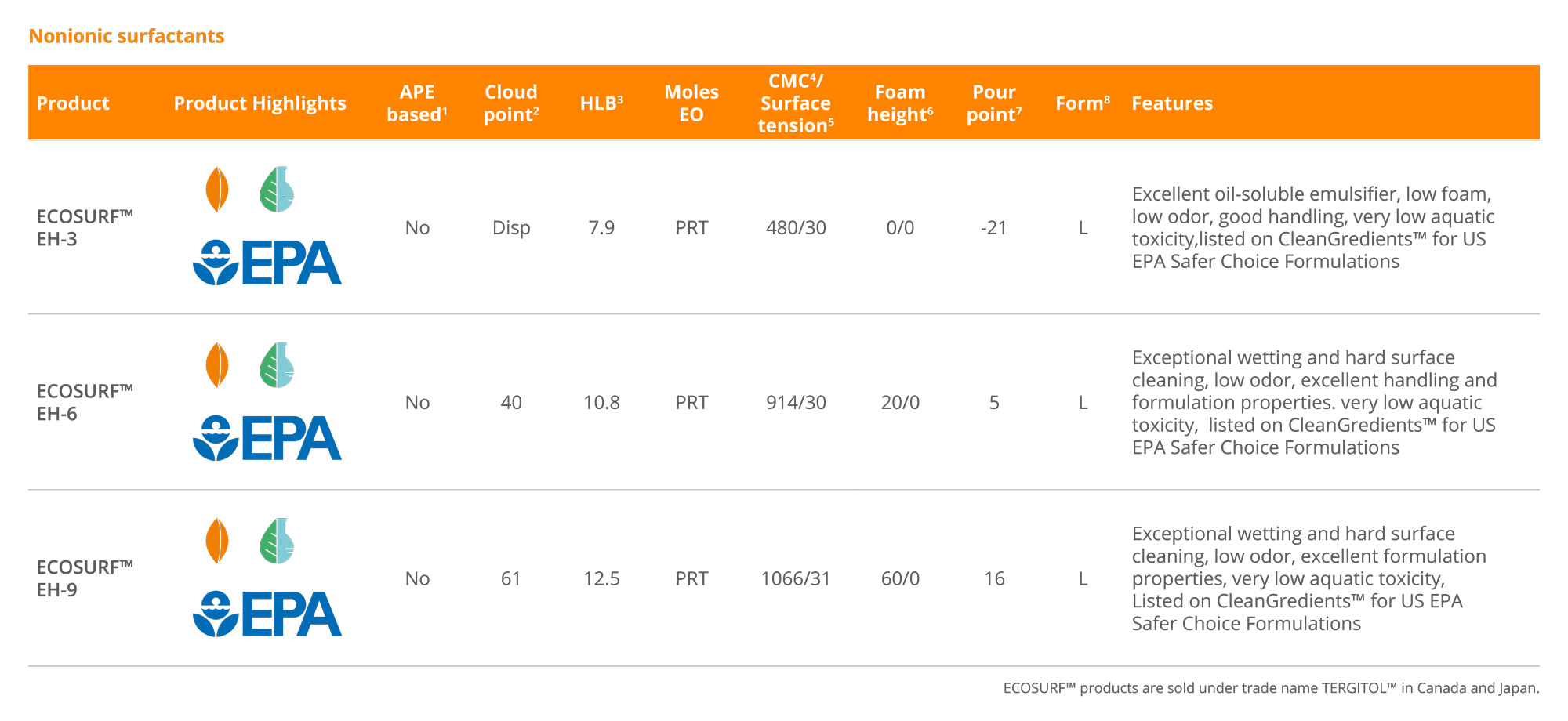Click the Disp cloud point value
This screenshot has width=1568, height=721.
[511, 228]
